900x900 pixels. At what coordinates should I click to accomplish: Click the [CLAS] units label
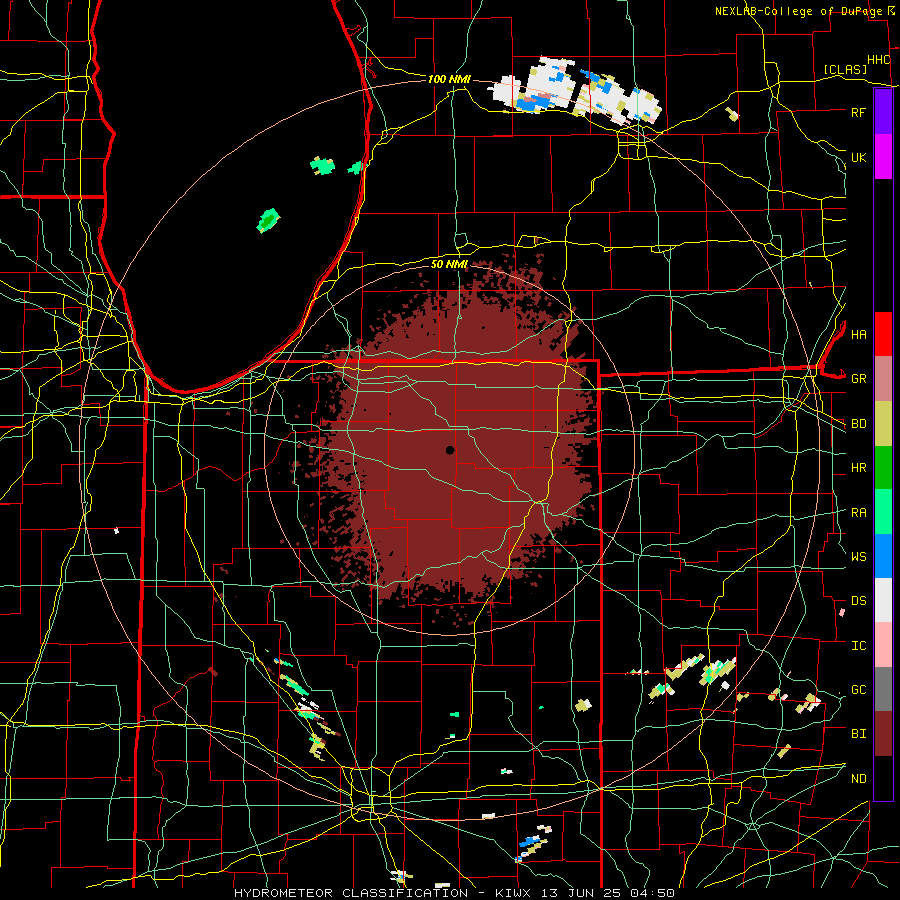[x=845, y=69]
